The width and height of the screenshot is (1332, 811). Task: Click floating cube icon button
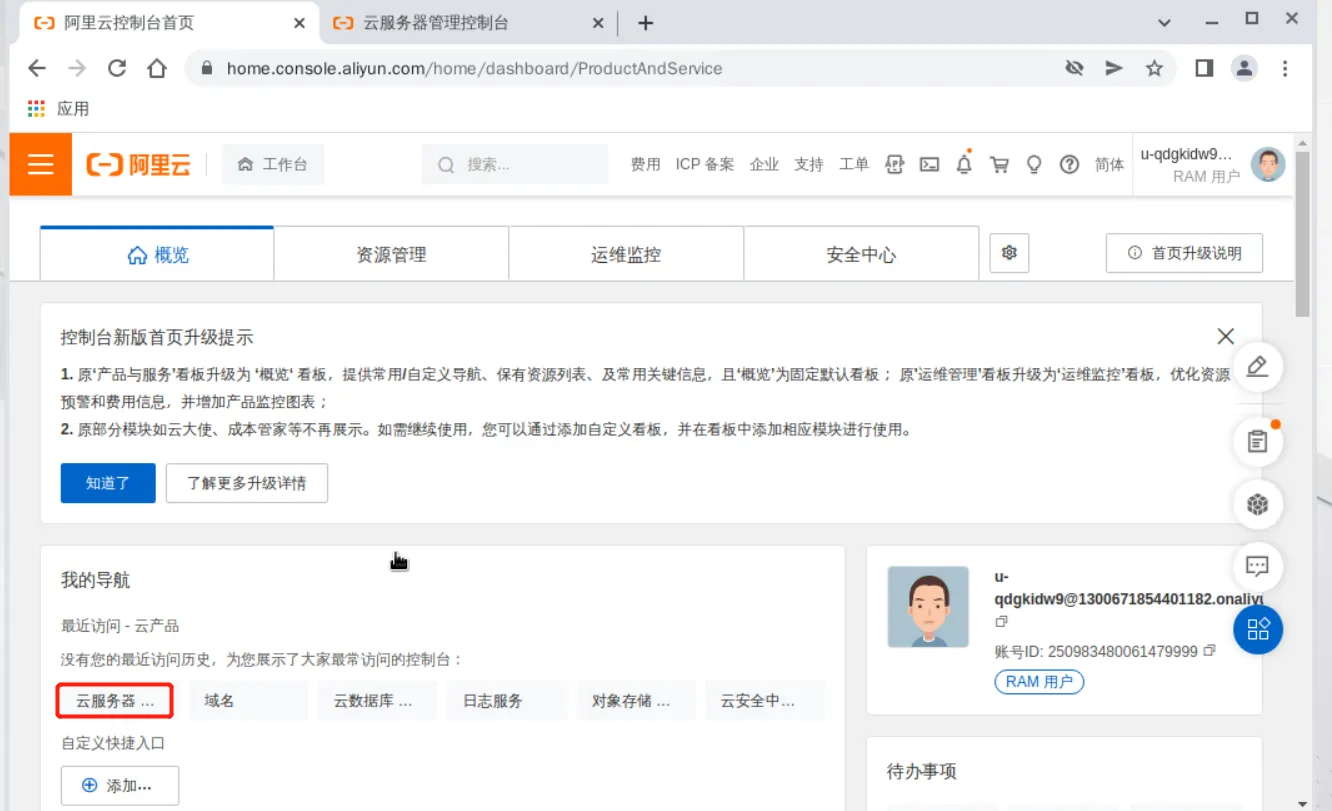pos(1258,504)
